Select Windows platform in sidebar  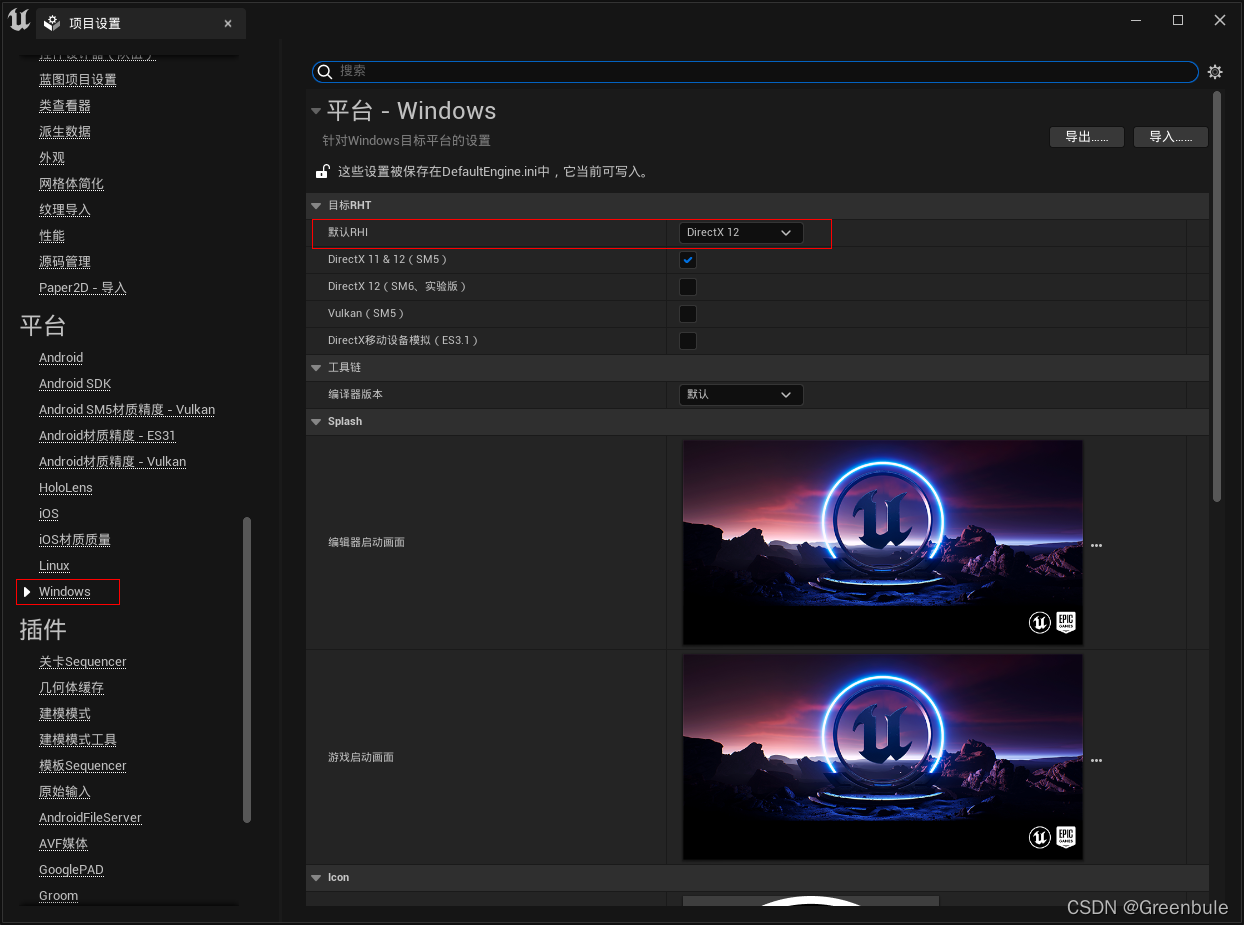click(65, 592)
